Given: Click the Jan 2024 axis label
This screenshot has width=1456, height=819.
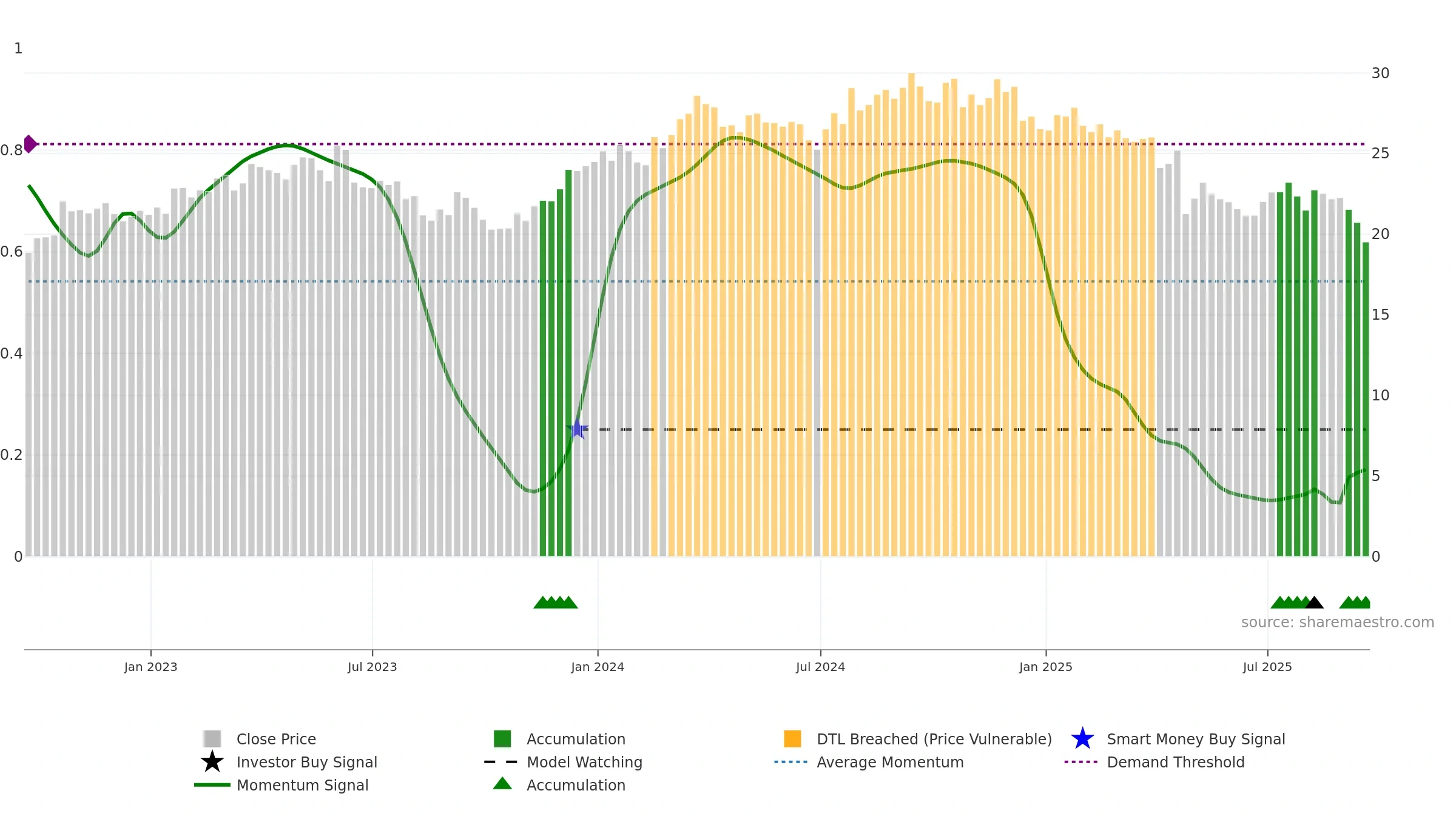Looking at the screenshot, I should 598,667.
